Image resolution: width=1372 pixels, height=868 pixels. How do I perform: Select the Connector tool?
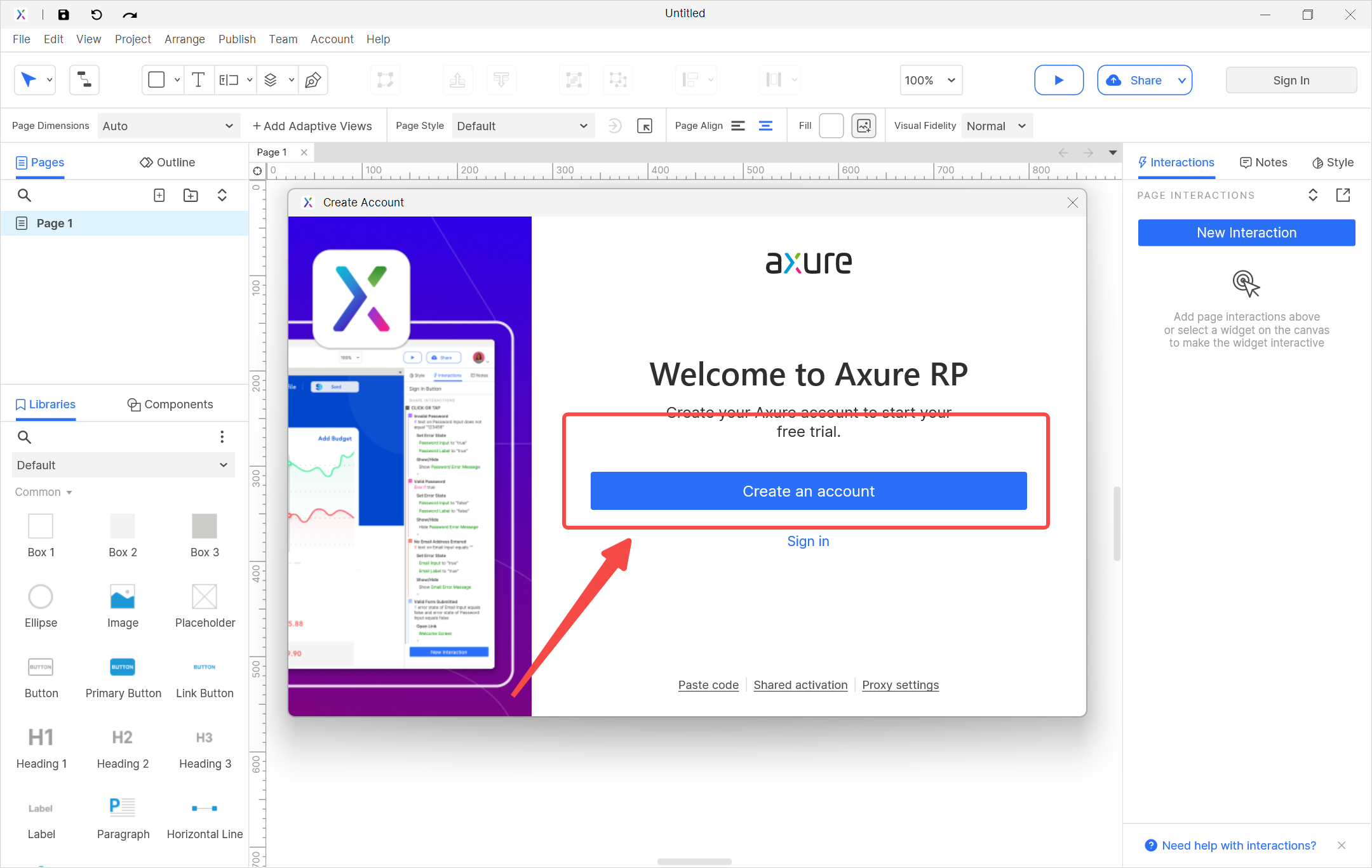pos(84,80)
